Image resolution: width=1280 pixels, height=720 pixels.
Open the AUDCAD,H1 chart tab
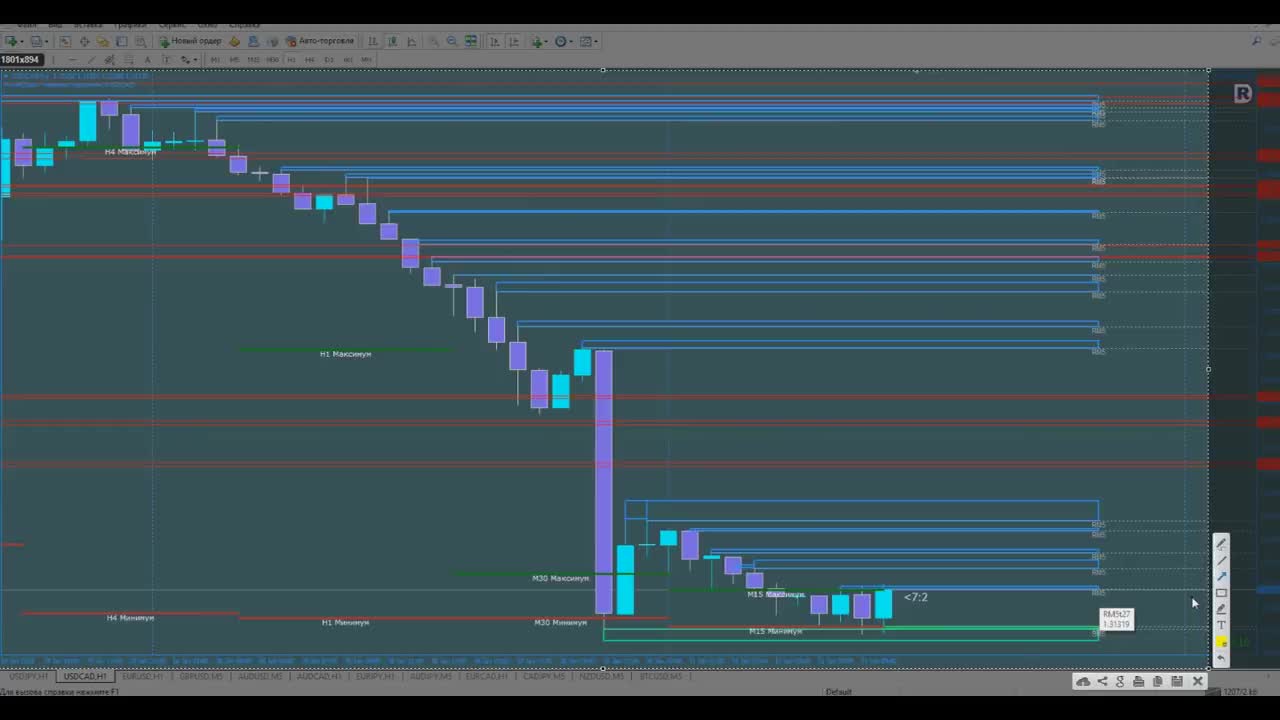point(319,676)
